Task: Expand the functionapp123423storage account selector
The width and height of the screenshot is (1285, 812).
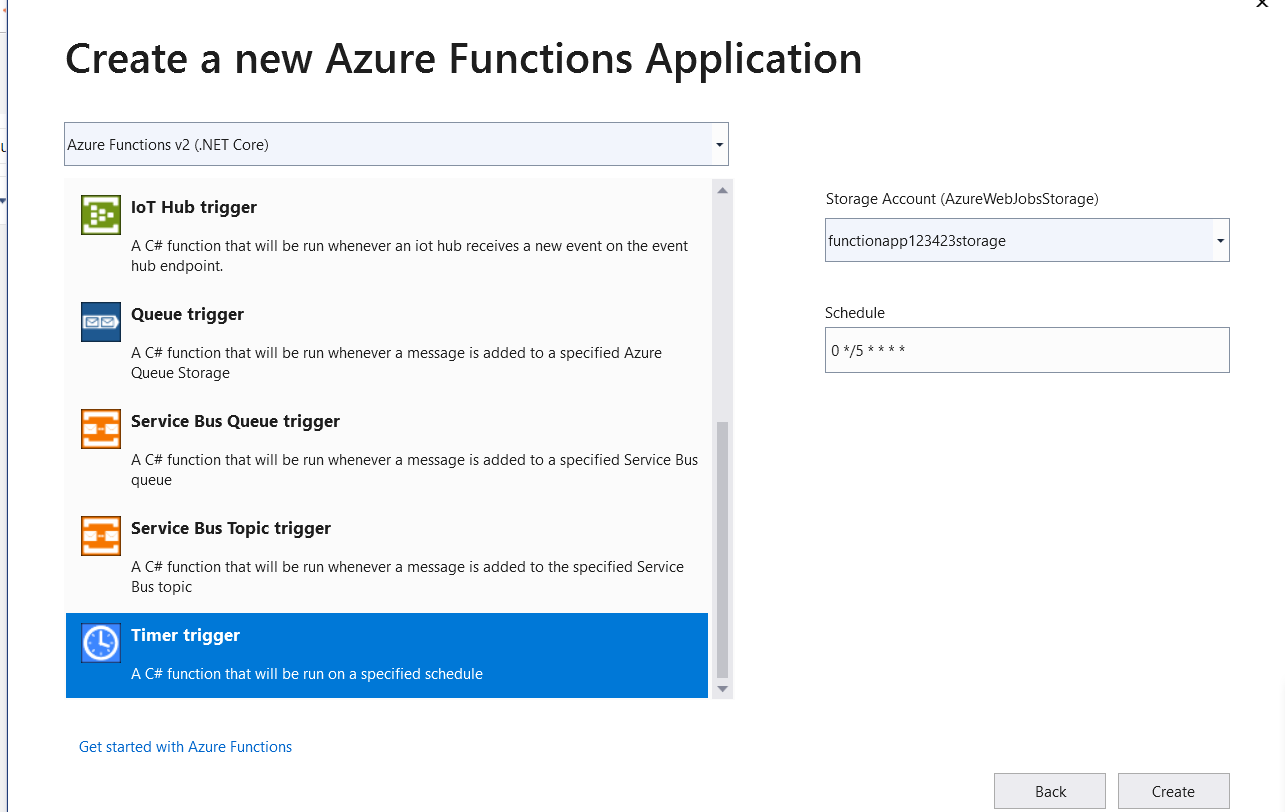Action: [x=1219, y=240]
